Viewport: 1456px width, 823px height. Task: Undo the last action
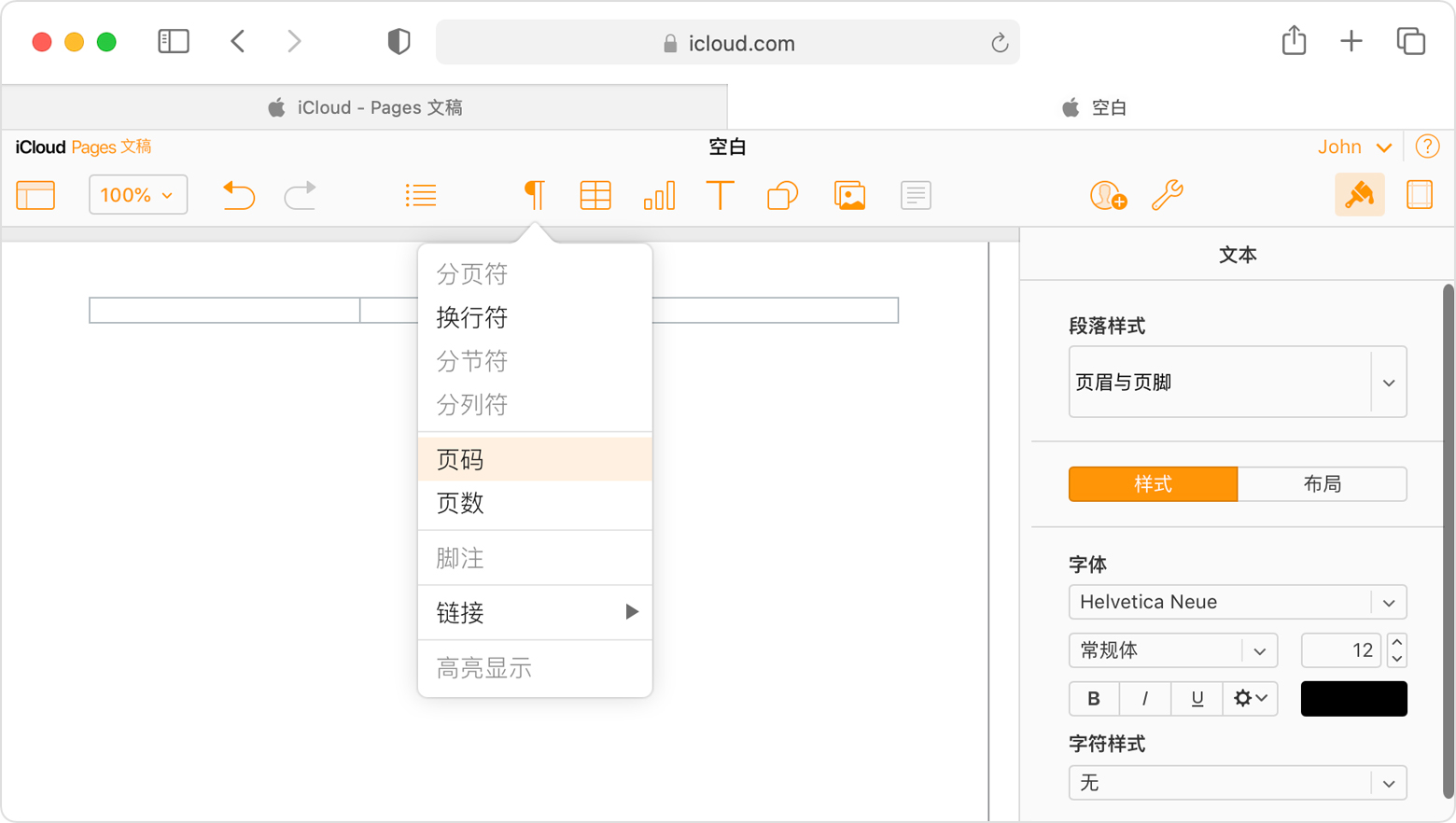pyautogui.click(x=239, y=195)
